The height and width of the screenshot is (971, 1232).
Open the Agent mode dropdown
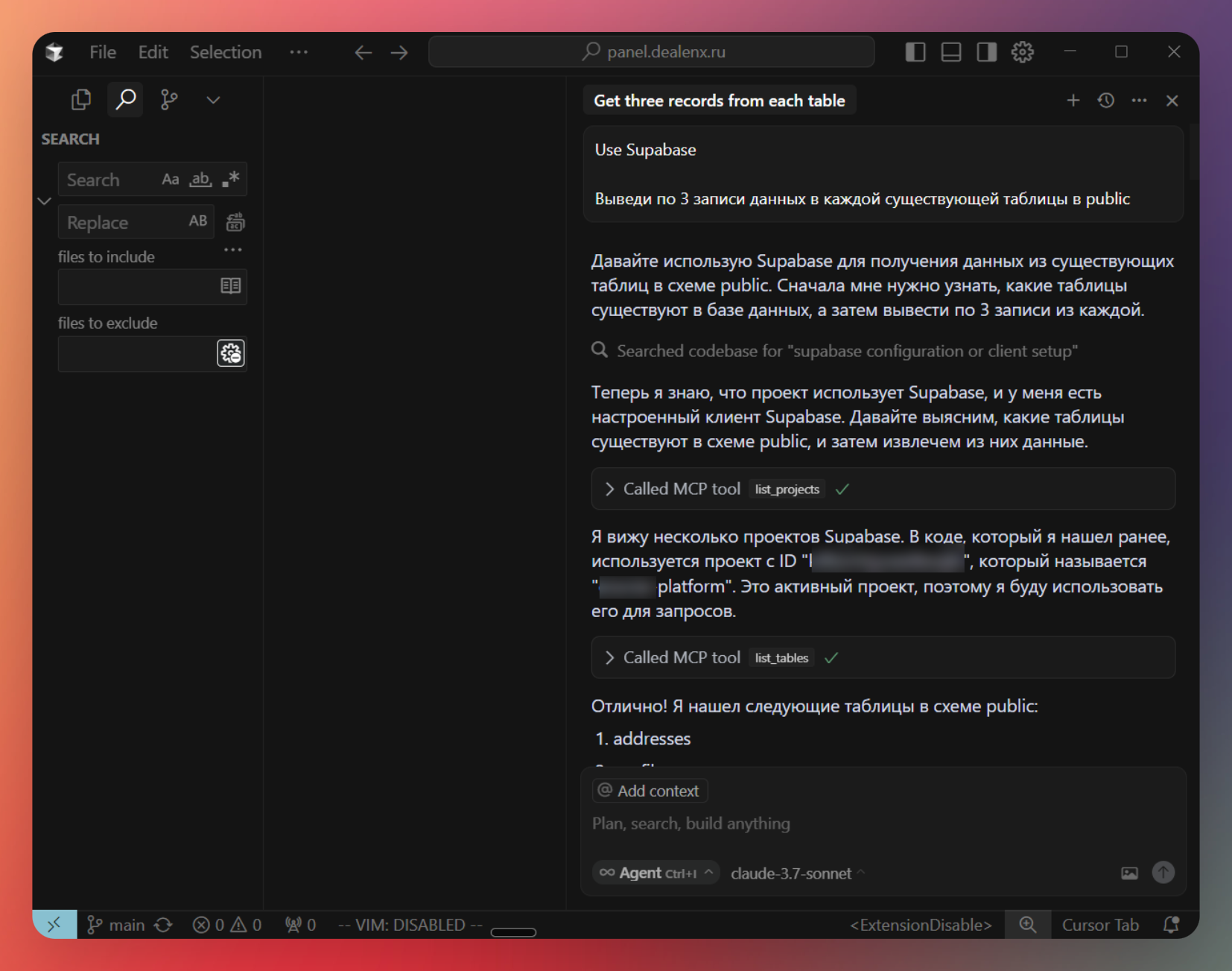click(x=656, y=873)
